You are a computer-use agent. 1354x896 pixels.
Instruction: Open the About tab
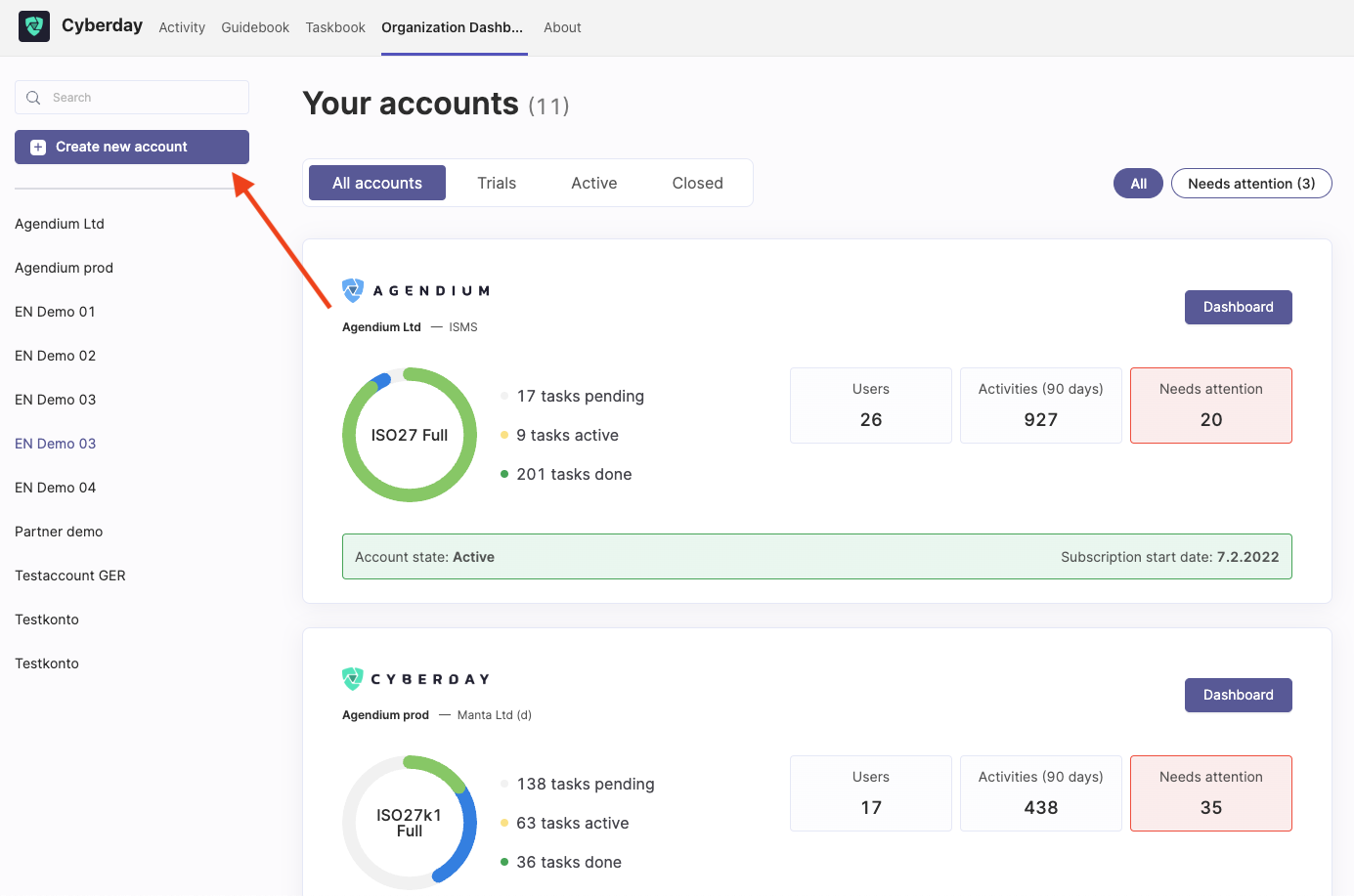pos(562,27)
